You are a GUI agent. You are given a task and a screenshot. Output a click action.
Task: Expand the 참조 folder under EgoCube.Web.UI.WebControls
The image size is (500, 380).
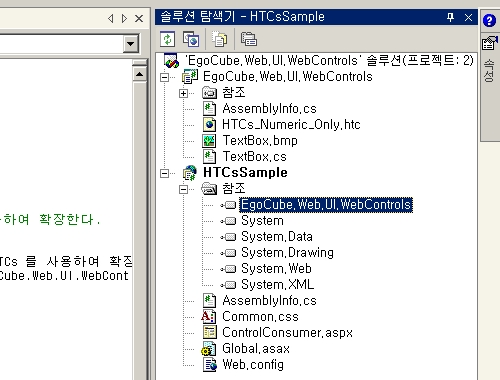pos(183,93)
